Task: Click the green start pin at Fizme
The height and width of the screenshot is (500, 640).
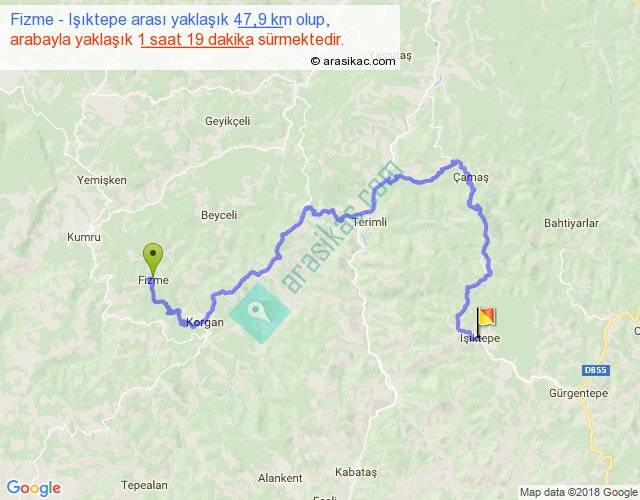Action: click(153, 260)
